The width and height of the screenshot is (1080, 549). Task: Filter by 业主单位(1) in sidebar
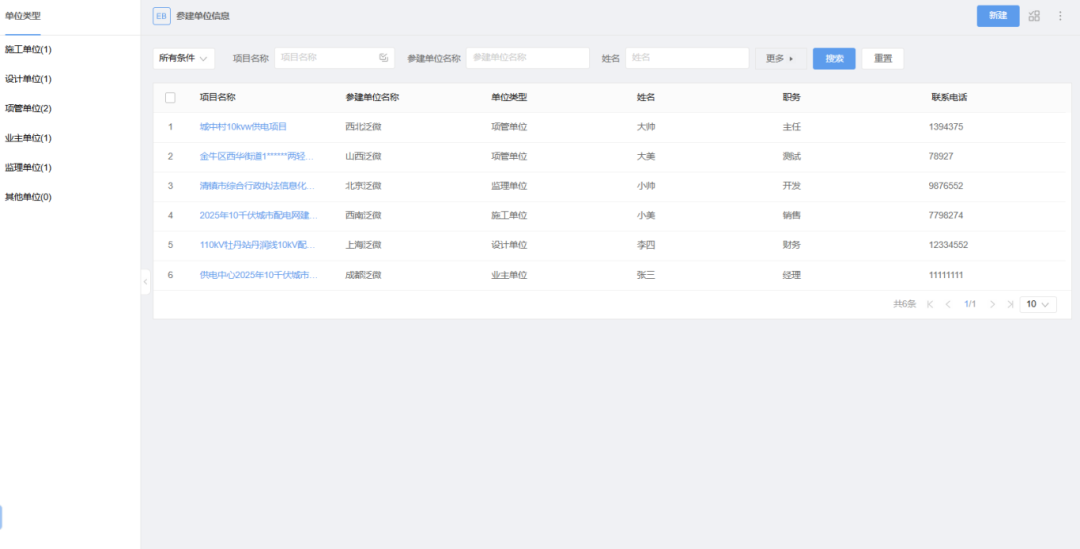[x=28, y=138]
